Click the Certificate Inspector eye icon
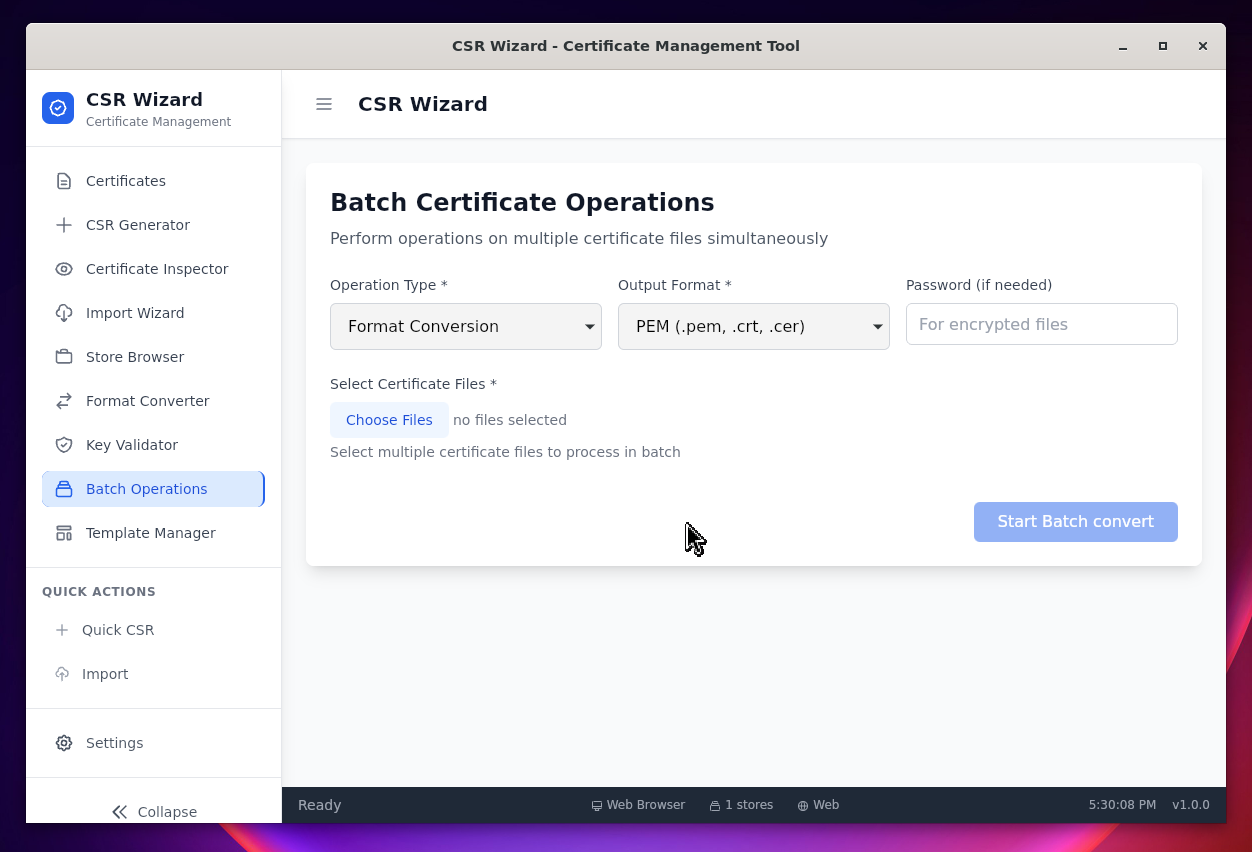Image resolution: width=1252 pixels, height=852 pixels. (64, 269)
